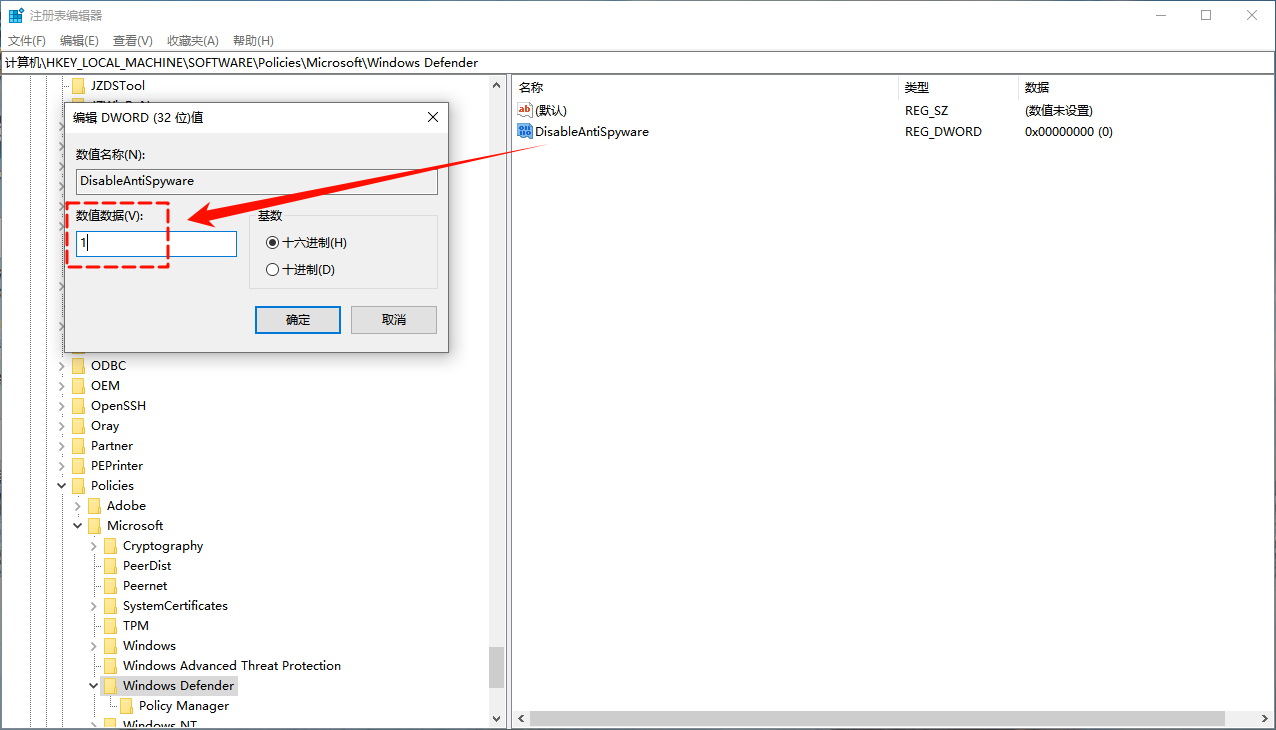Click the OpenSSH folder icon
Screen dimensions: 1276x730
[x=78, y=405]
